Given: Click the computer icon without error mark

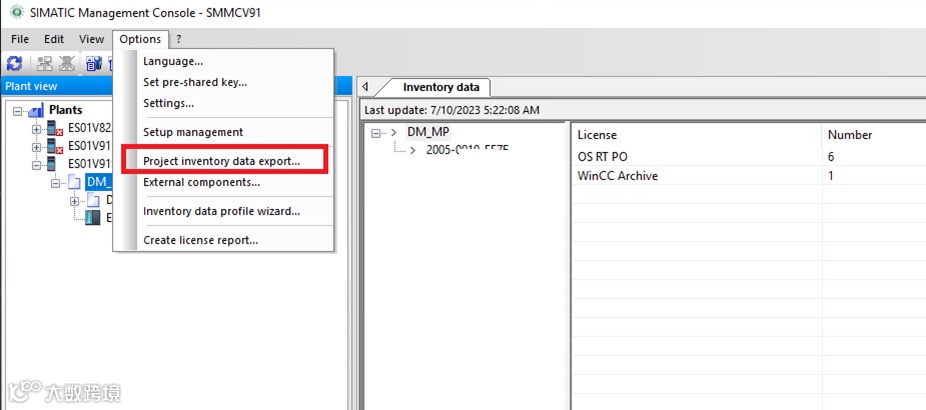Looking at the screenshot, I should click(53, 164).
